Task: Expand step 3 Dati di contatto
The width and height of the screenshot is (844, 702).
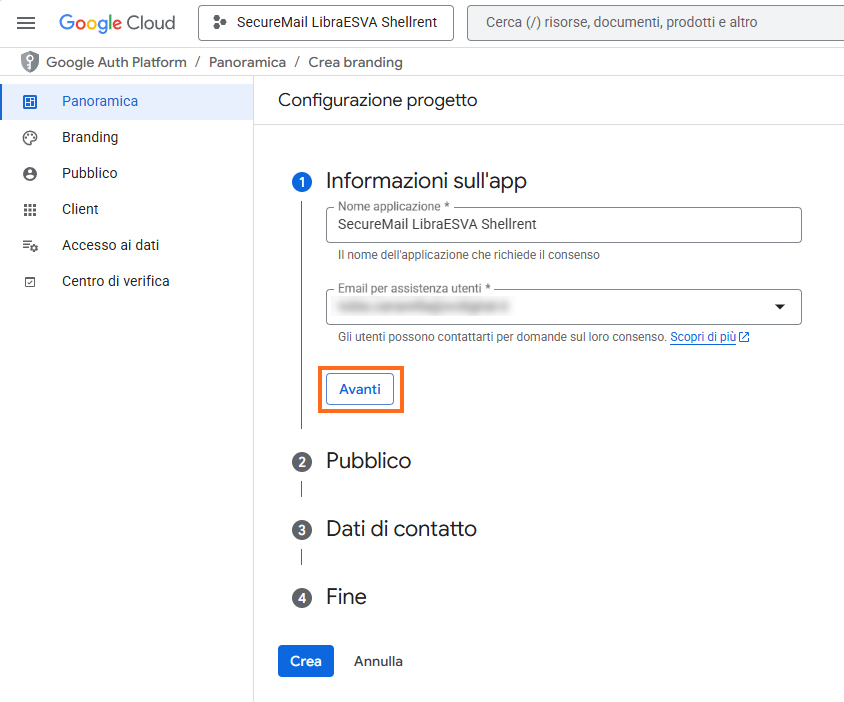Action: coord(400,529)
